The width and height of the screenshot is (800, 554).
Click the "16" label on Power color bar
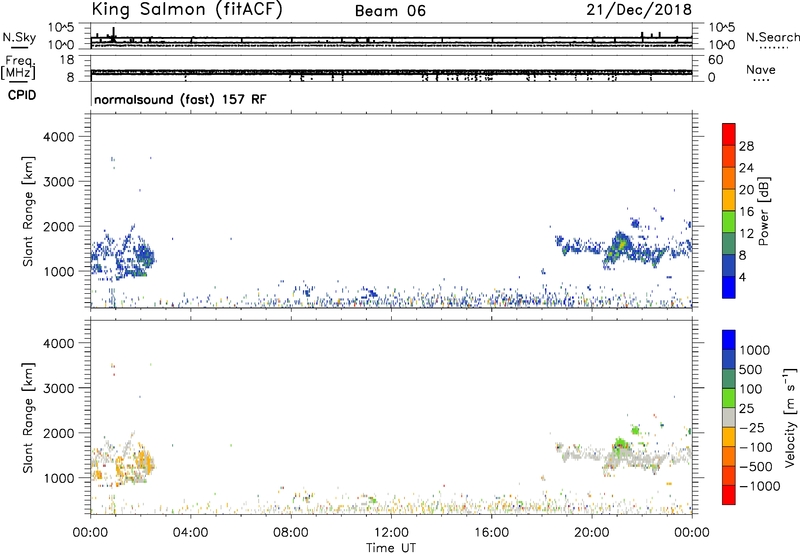(x=746, y=212)
